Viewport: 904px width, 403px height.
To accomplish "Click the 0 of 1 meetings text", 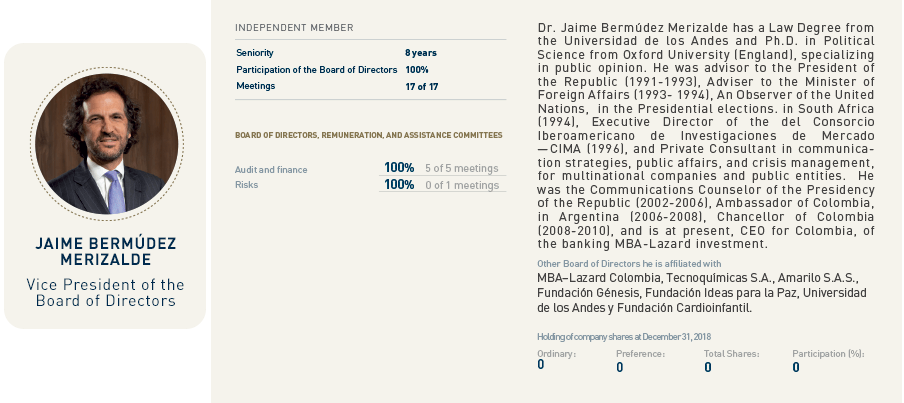I will 462,185.
